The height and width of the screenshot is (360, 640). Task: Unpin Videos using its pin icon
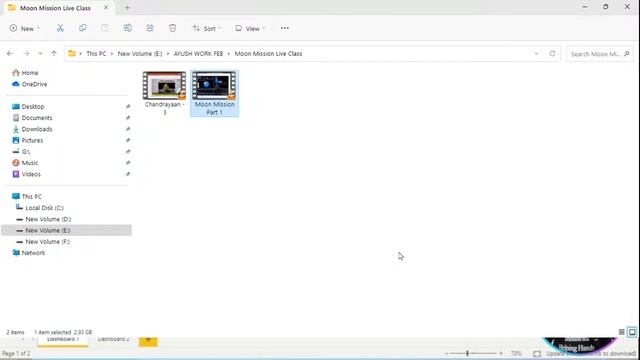coord(128,174)
